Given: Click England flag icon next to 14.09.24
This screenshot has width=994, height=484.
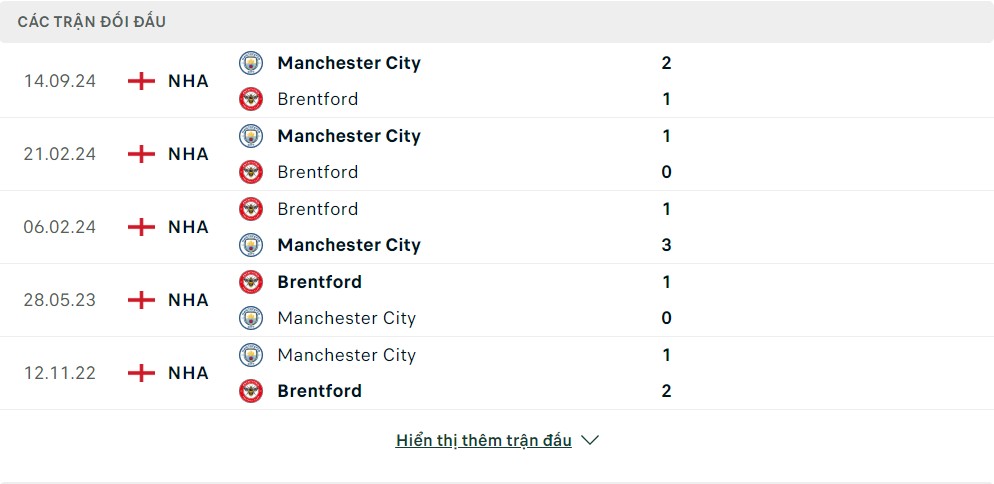Looking at the screenshot, I should coord(141,81).
